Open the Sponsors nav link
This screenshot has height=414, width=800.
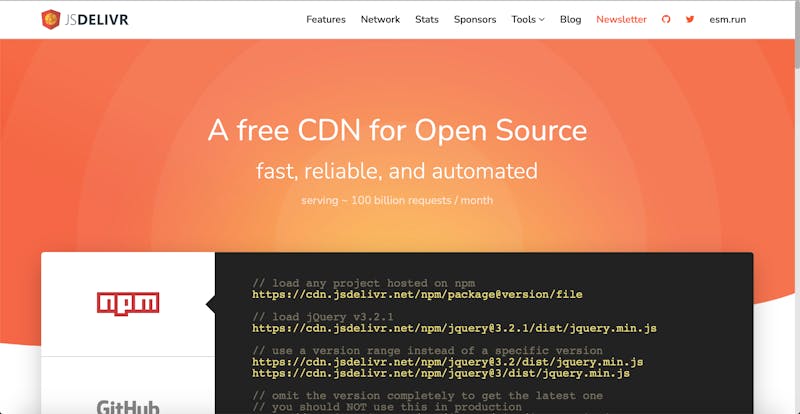[x=475, y=19]
